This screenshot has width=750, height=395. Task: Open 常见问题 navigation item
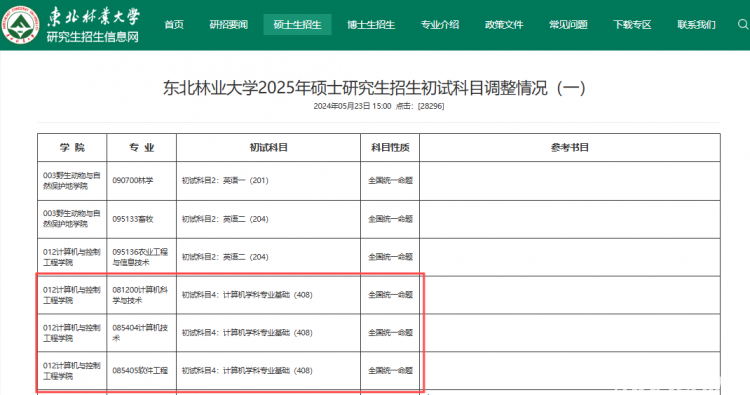click(568, 25)
